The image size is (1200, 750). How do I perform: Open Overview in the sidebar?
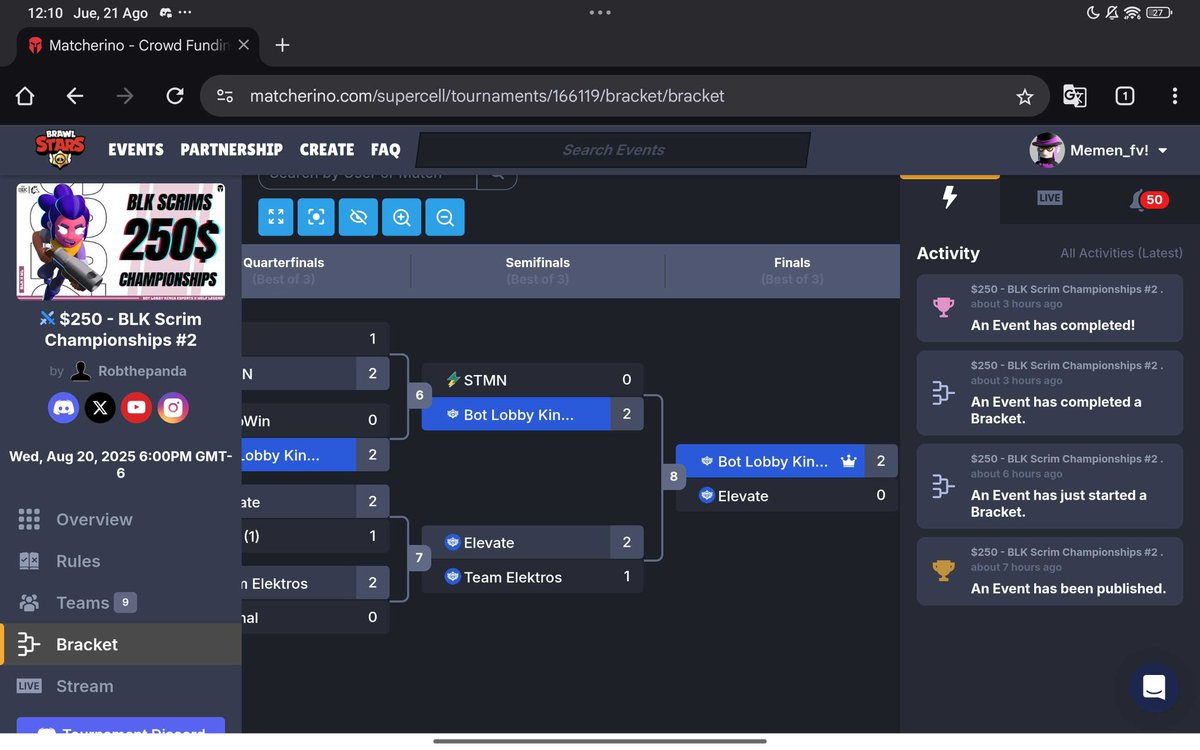tap(120, 519)
